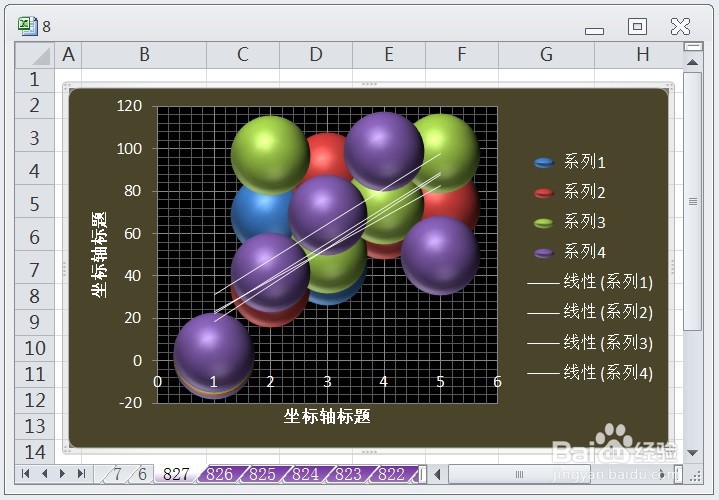
Task: Select column F header
Action: point(462,55)
